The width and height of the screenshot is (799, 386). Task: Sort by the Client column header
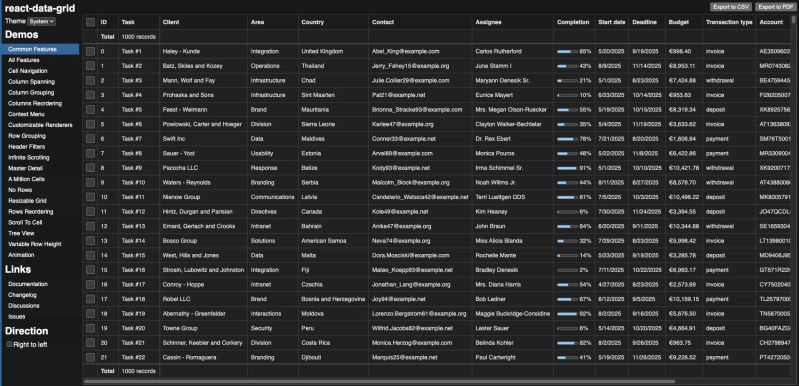pos(203,22)
